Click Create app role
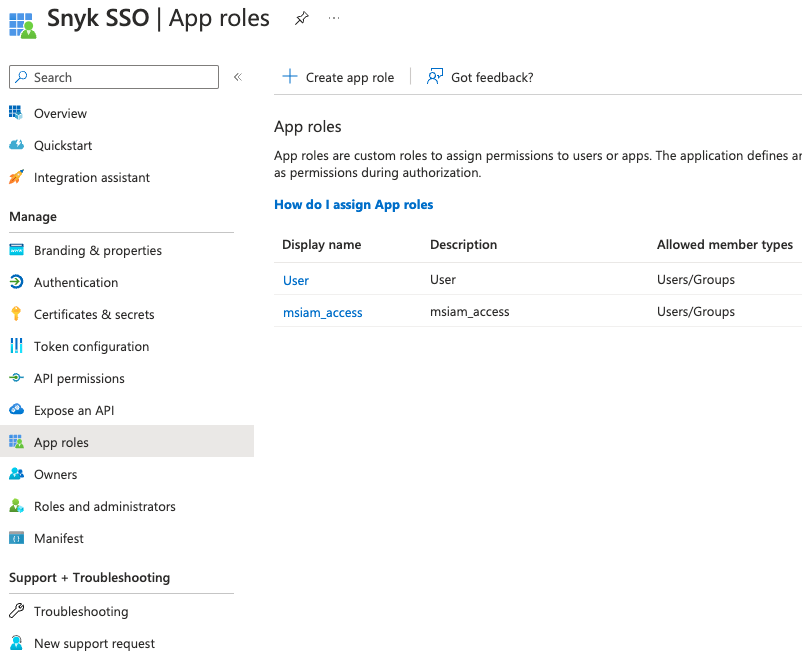Viewport: 802px width, 658px height. (x=350, y=78)
